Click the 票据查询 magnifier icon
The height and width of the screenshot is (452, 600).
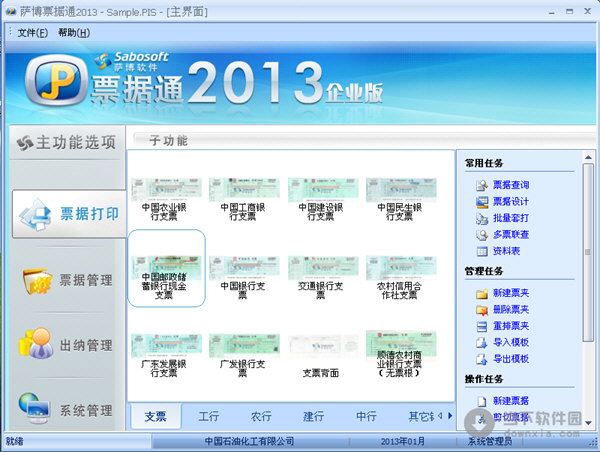pos(482,185)
